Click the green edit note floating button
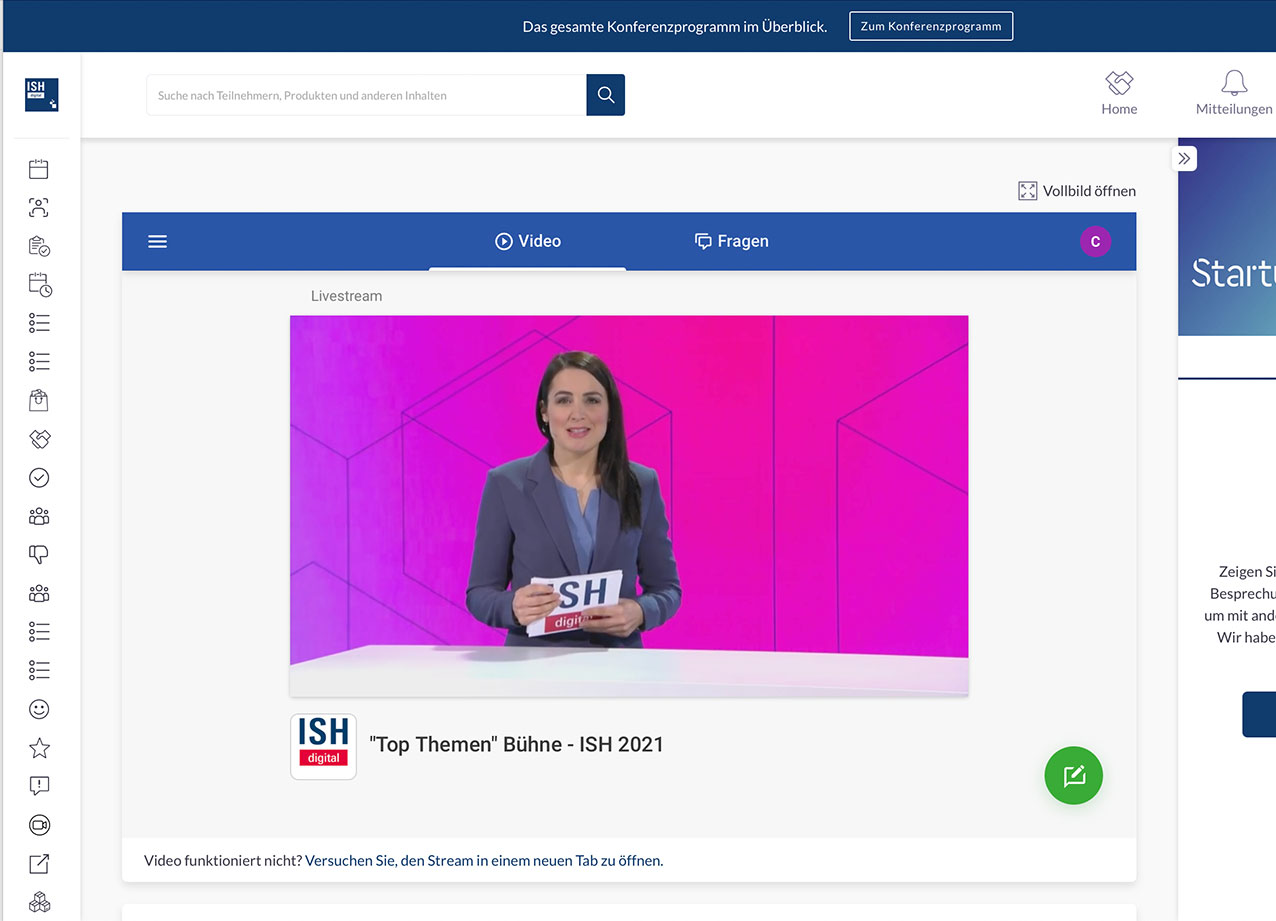 [1073, 776]
